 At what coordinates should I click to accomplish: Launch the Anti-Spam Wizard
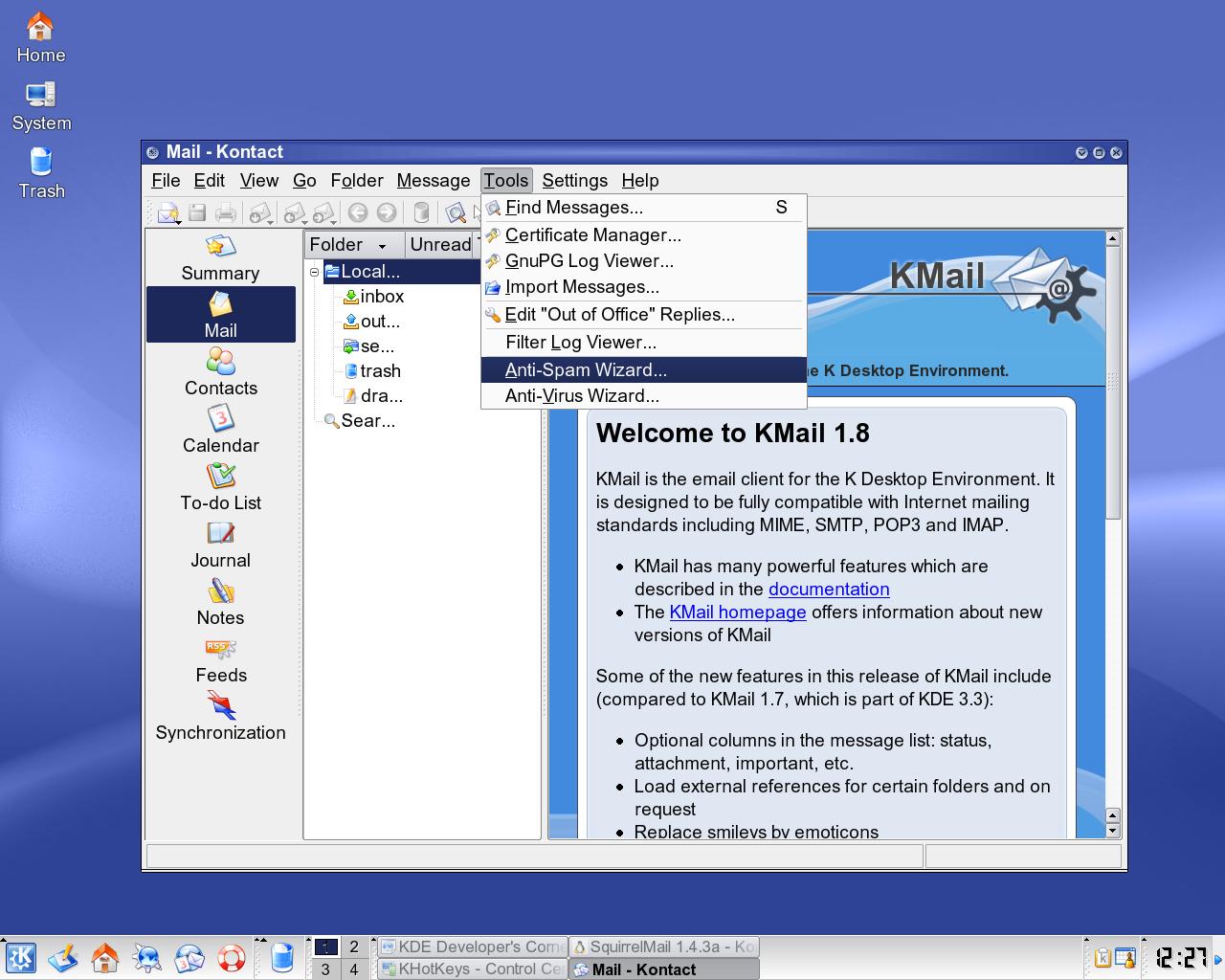coord(644,370)
